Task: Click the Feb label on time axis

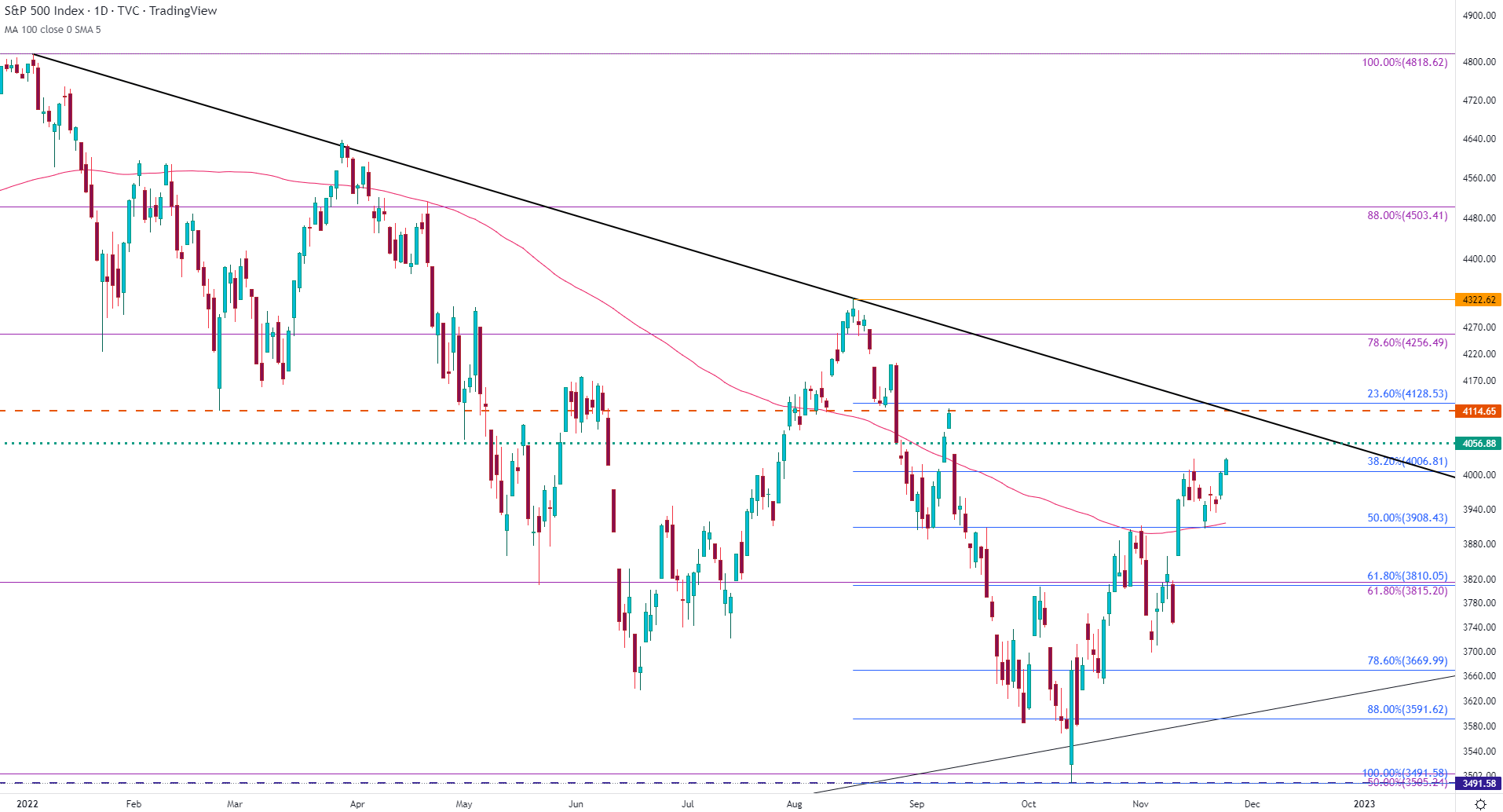Action: (133, 804)
